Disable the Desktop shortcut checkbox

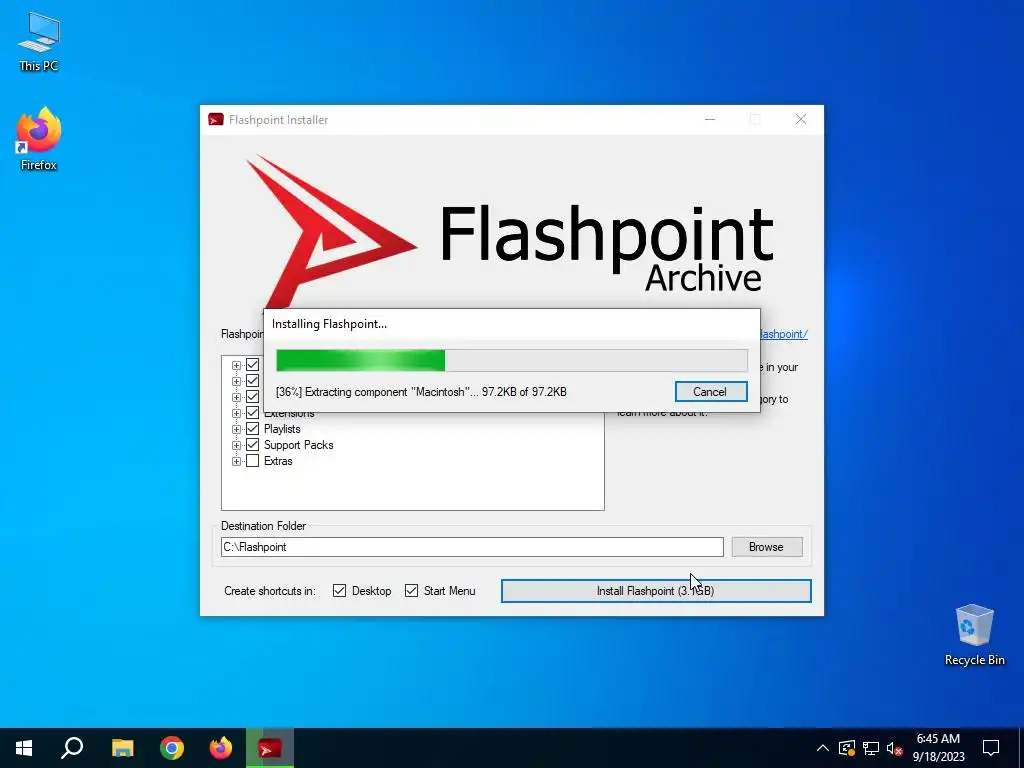click(x=340, y=591)
